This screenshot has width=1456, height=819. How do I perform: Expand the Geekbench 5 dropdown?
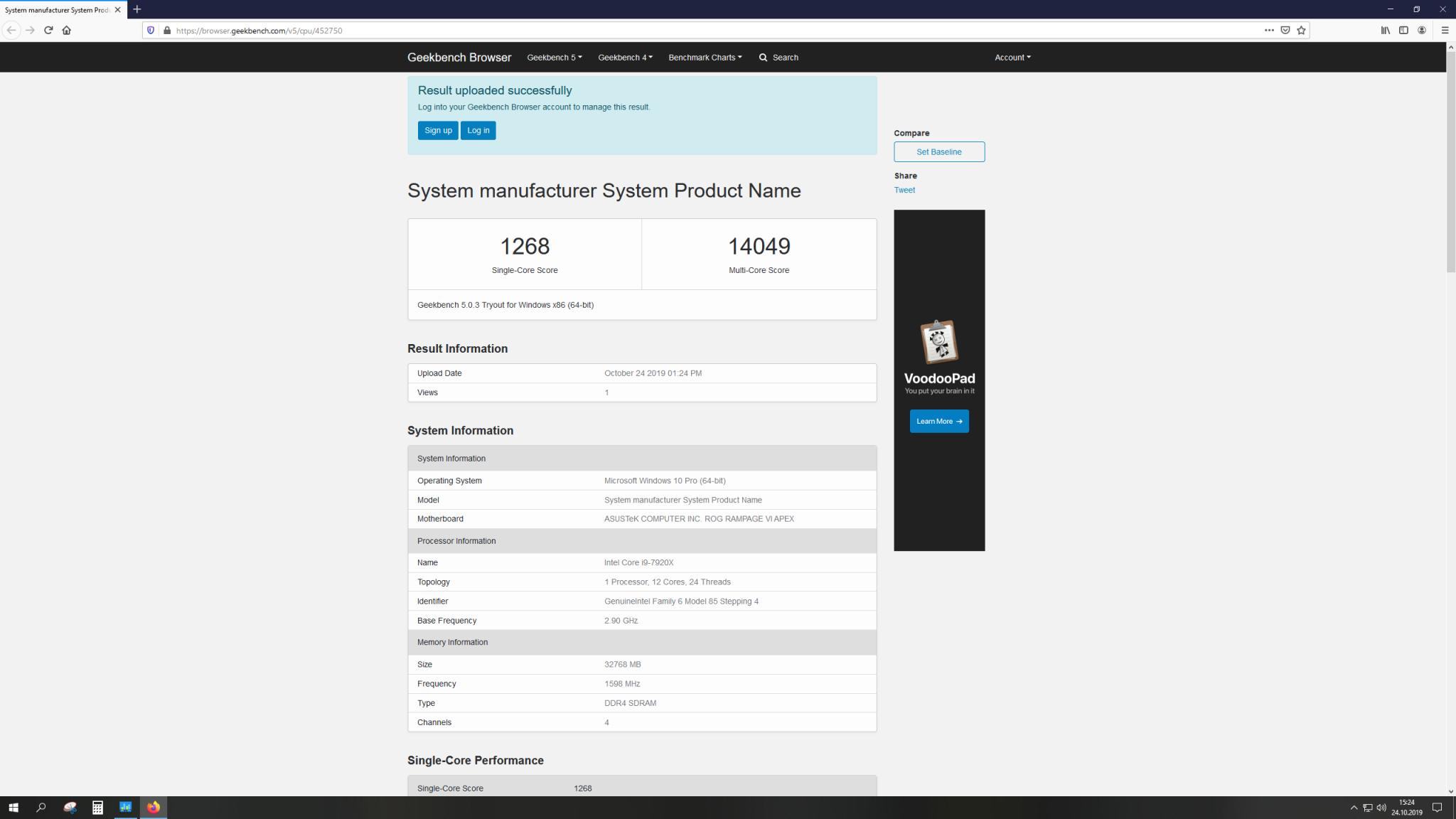[554, 58]
